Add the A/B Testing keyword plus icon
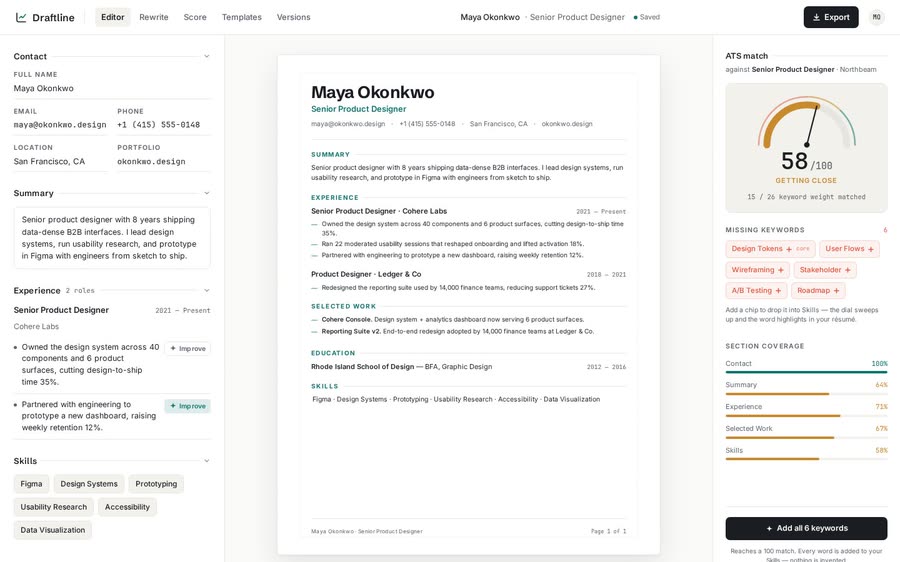This screenshot has height=562, width=900. tap(778, 290)
